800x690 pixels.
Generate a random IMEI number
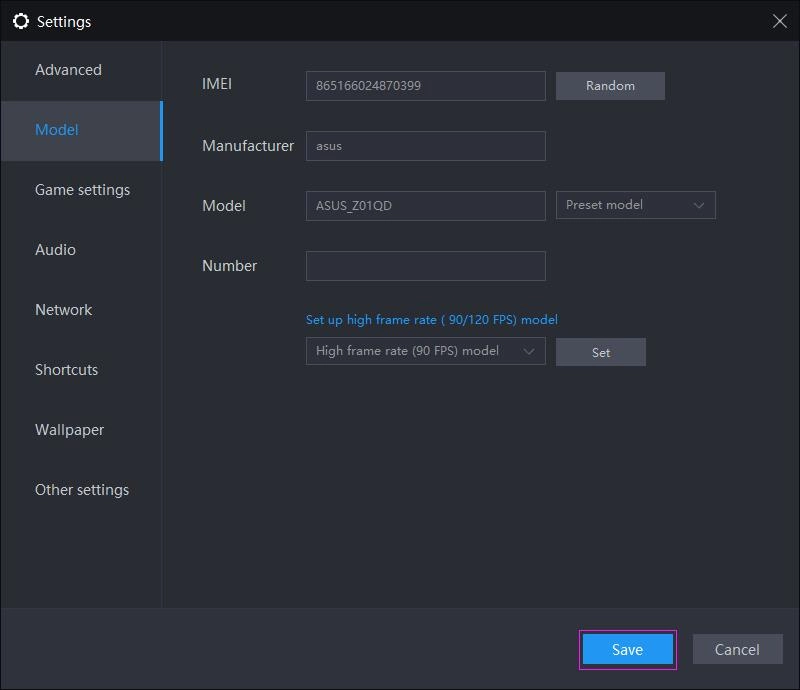pos(610,86)
